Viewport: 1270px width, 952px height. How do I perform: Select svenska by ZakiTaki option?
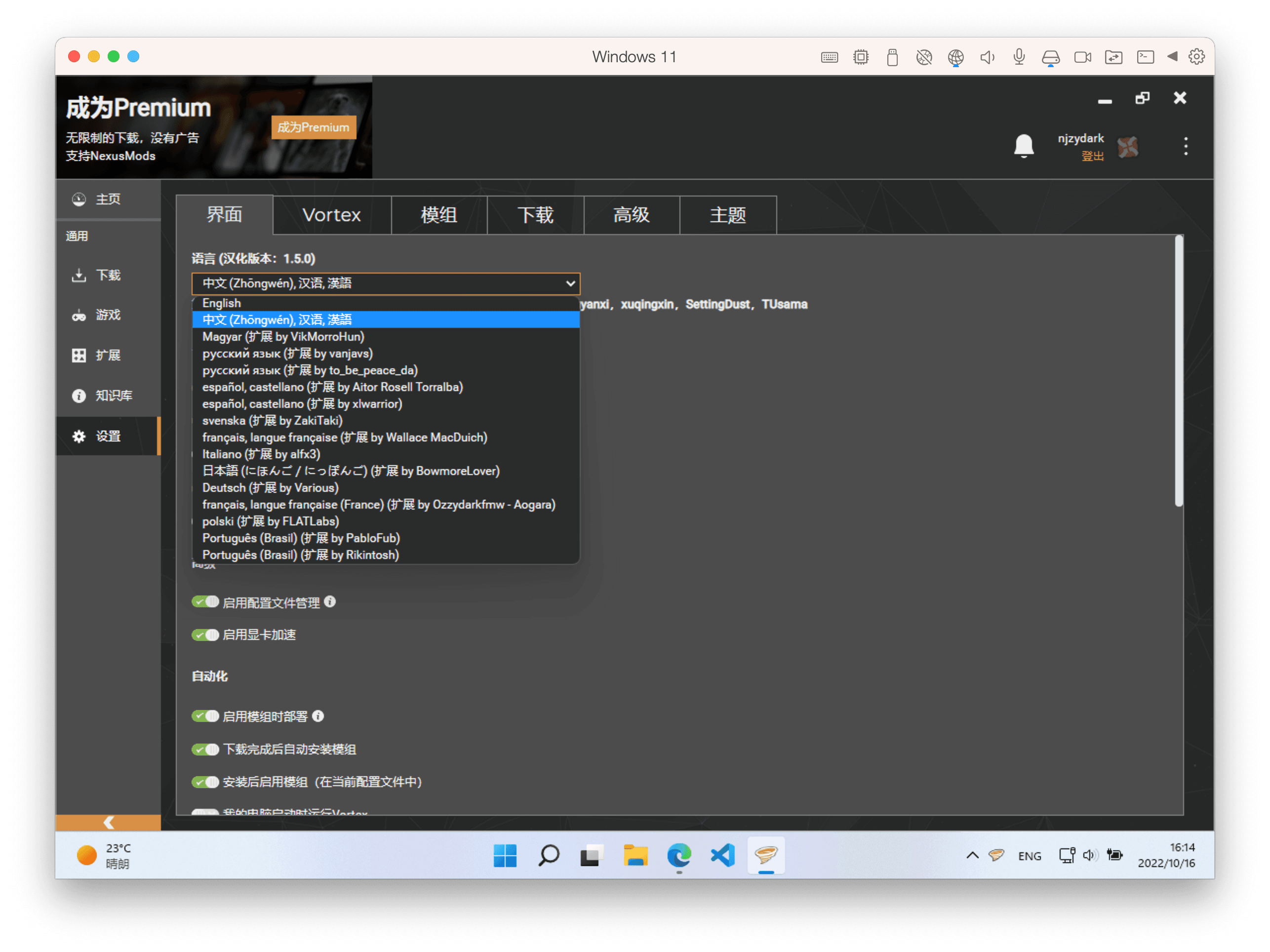tap(386, 420)
